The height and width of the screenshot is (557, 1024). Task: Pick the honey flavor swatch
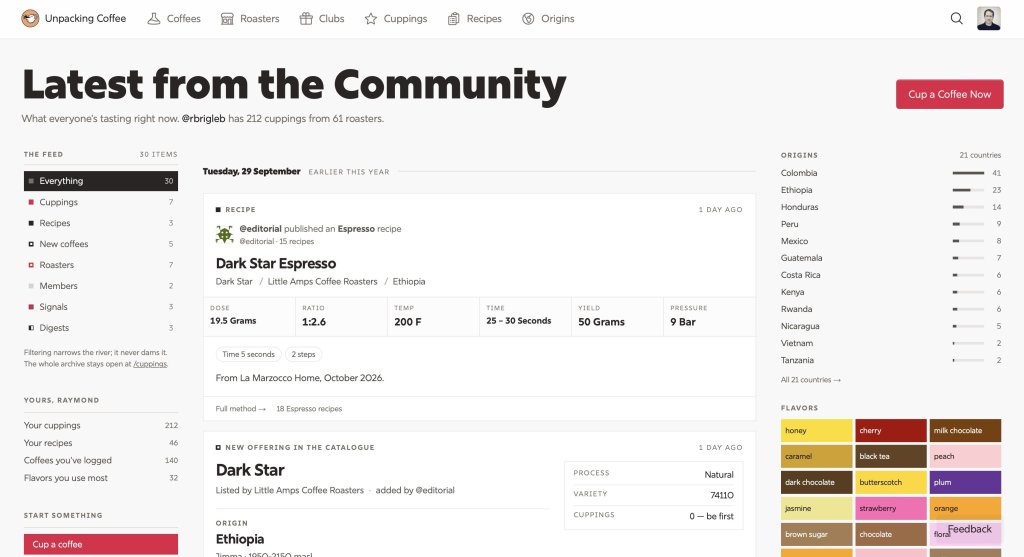(x=816, y=430)
